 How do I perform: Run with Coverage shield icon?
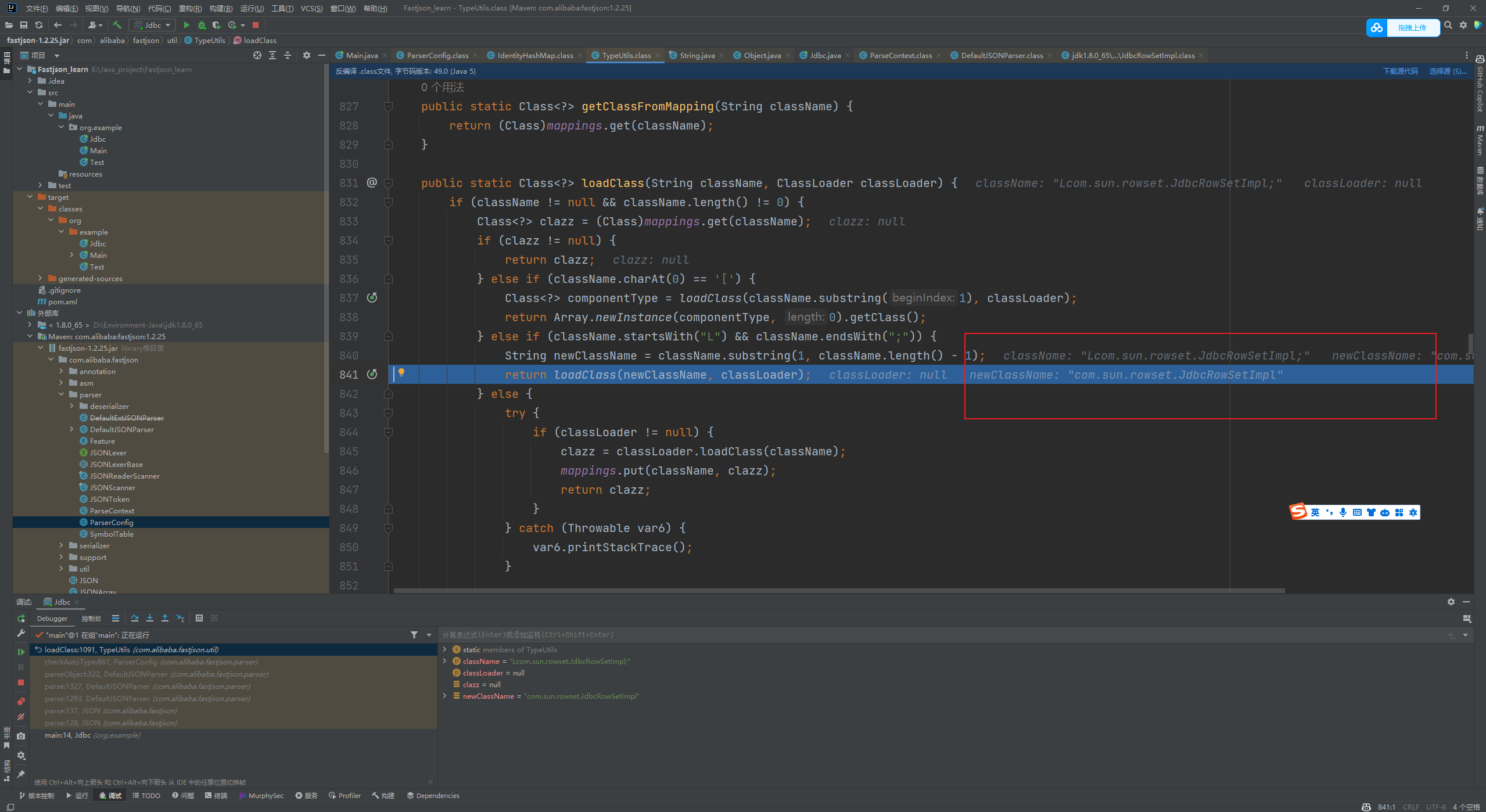click(217, 25)
